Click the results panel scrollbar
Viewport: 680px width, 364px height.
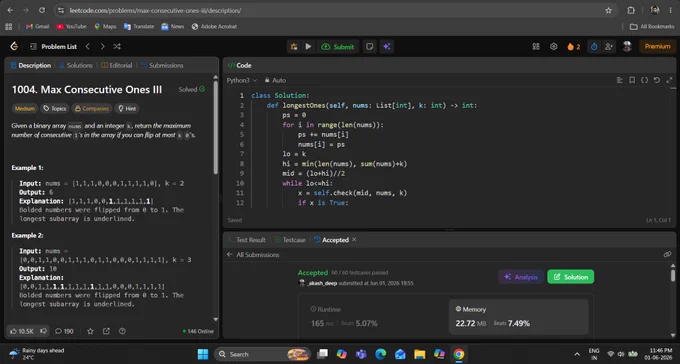pyautogui.click(x=673, y=275)
